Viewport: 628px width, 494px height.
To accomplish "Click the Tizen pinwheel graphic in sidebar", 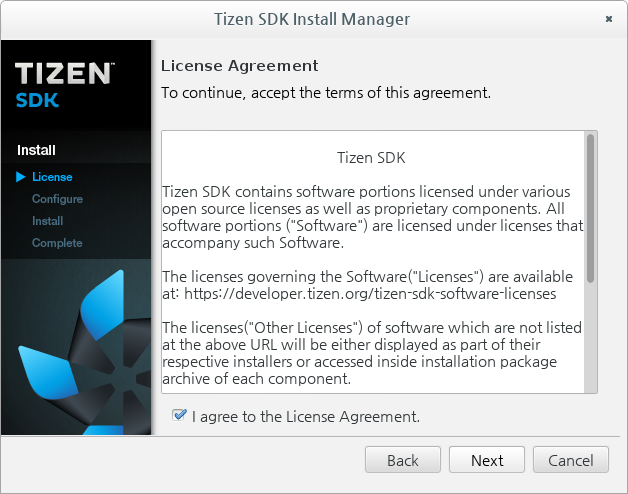I will (x=85, y=352).
